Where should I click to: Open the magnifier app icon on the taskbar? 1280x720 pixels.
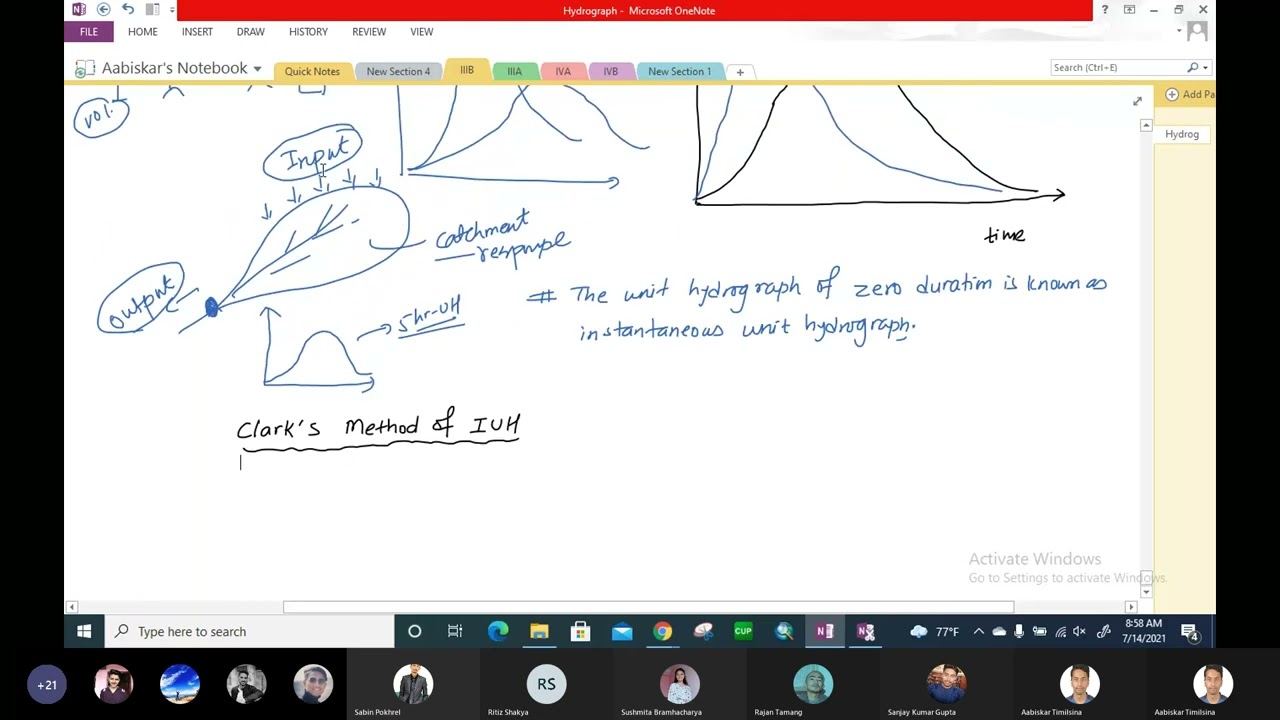(x=784, y=631)
